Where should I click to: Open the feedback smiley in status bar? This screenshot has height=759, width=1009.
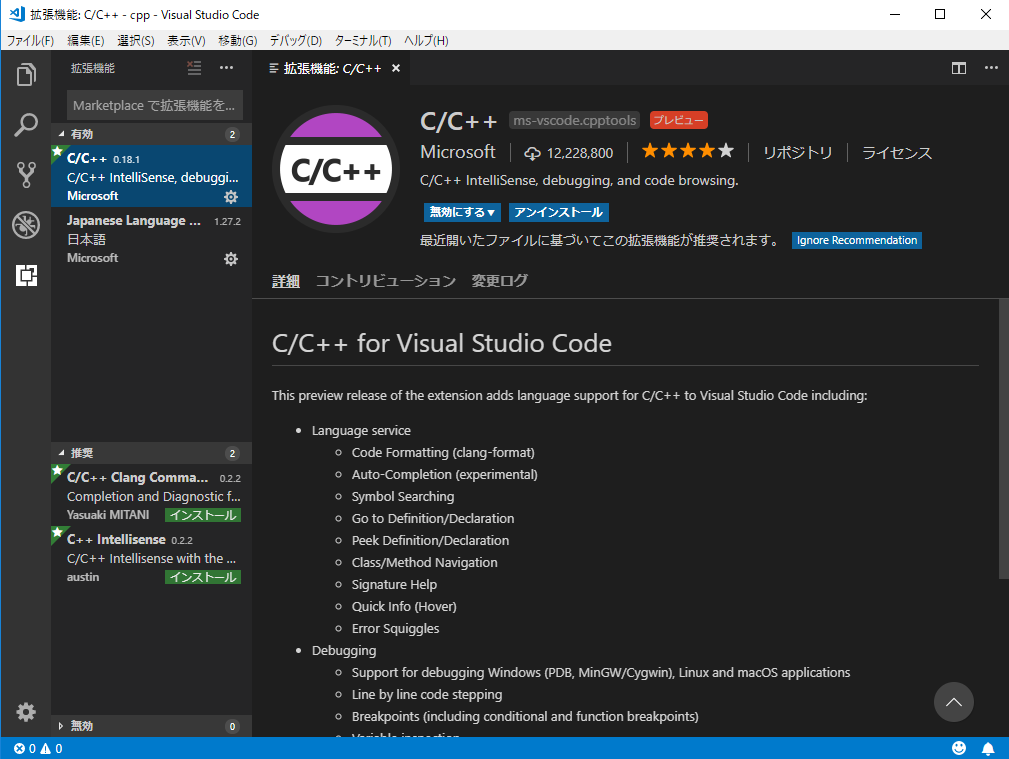959,748
